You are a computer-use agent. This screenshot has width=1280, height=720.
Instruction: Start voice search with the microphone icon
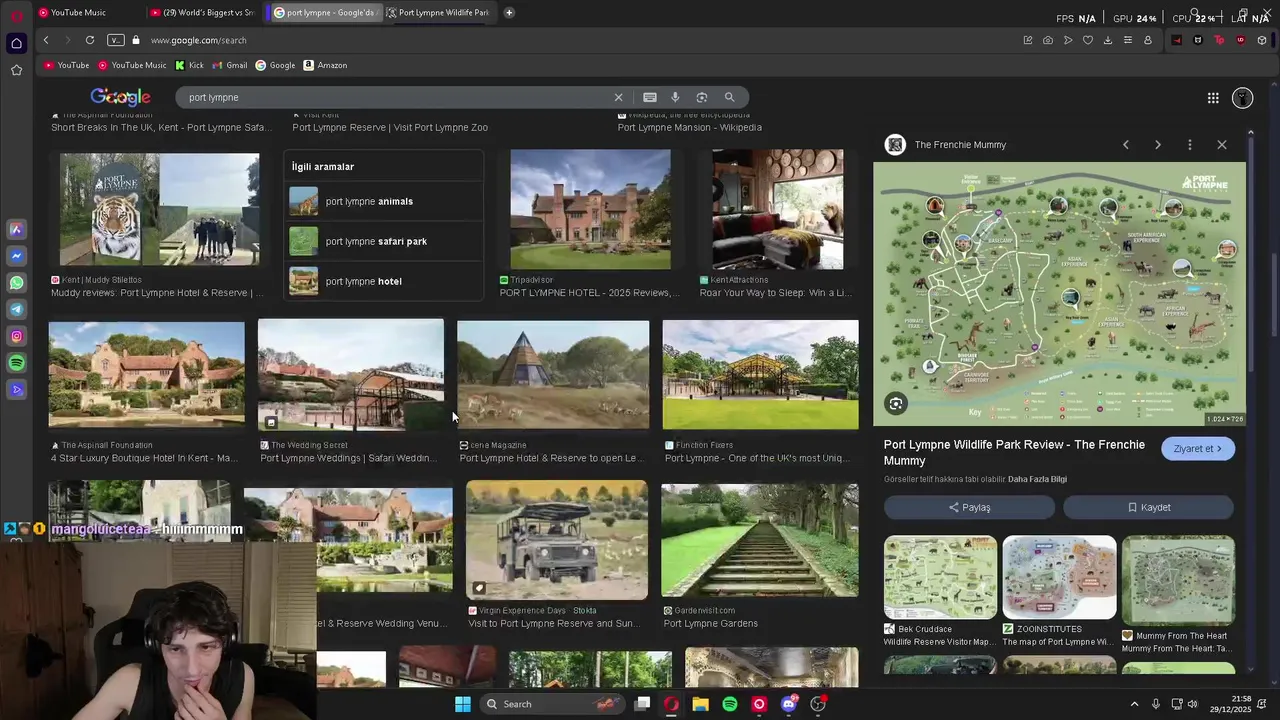675,97
